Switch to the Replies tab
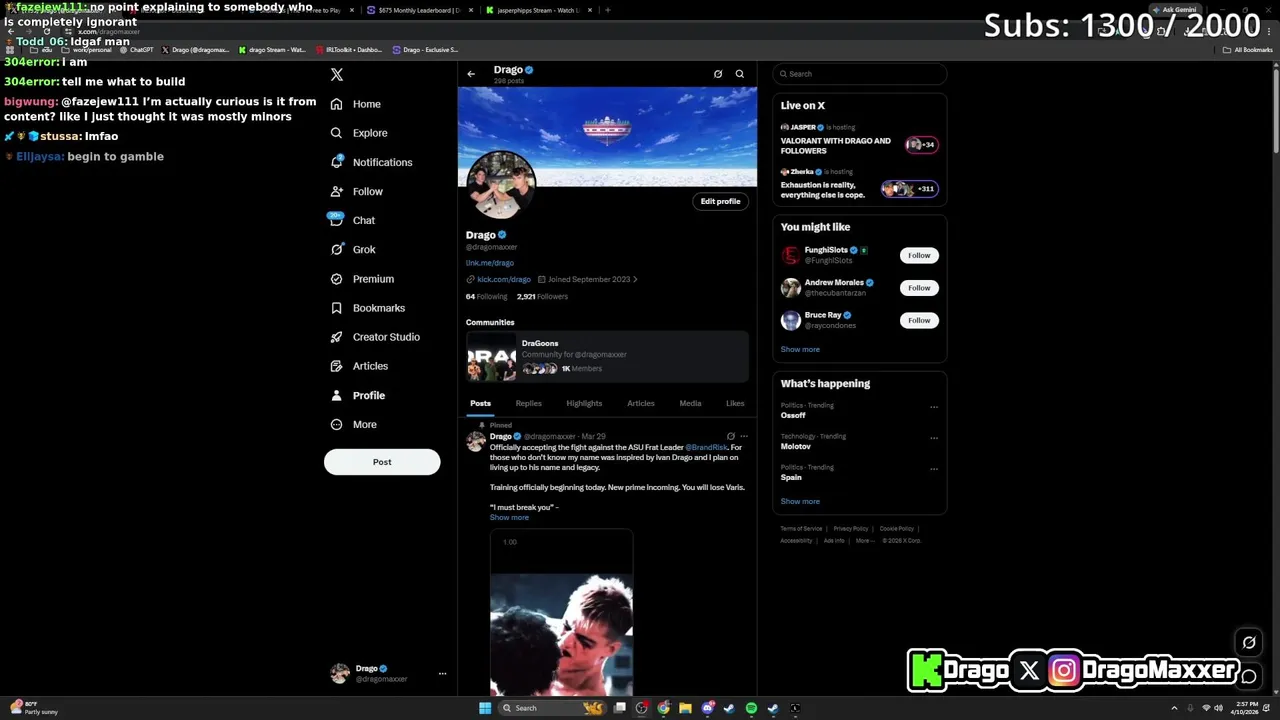 529,403
